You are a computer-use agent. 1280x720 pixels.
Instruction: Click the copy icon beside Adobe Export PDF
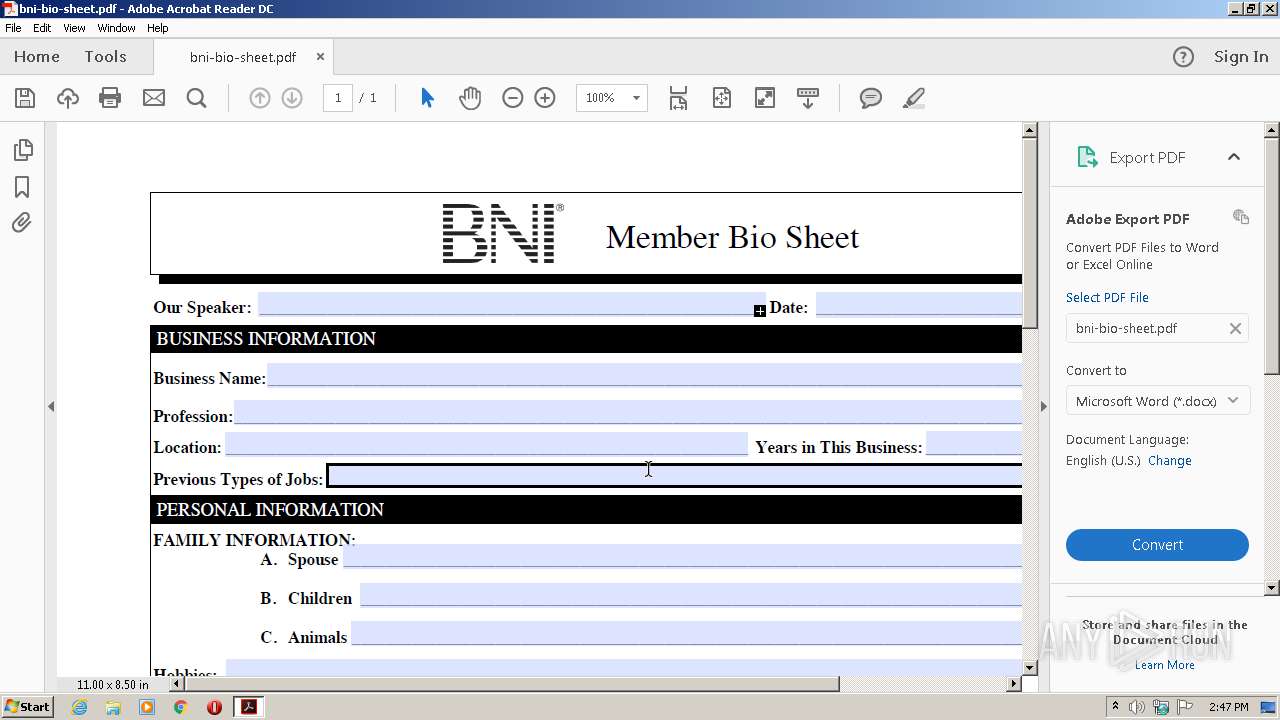tap(1241, 217)
